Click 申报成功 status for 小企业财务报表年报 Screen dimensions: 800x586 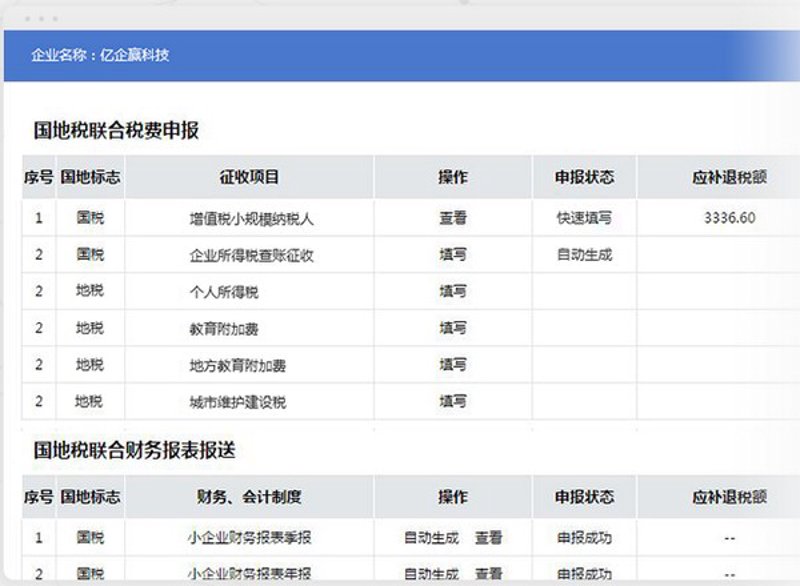point(584,574)
